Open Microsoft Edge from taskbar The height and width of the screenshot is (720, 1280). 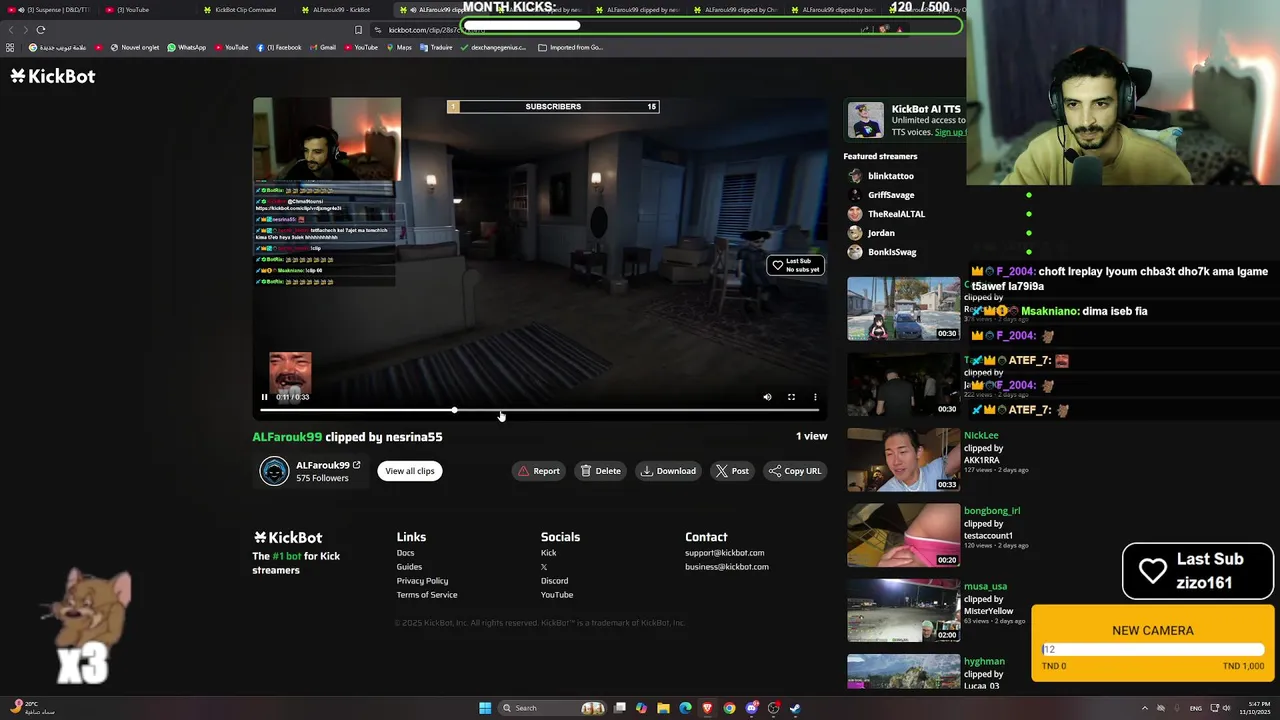coord(685,708)
